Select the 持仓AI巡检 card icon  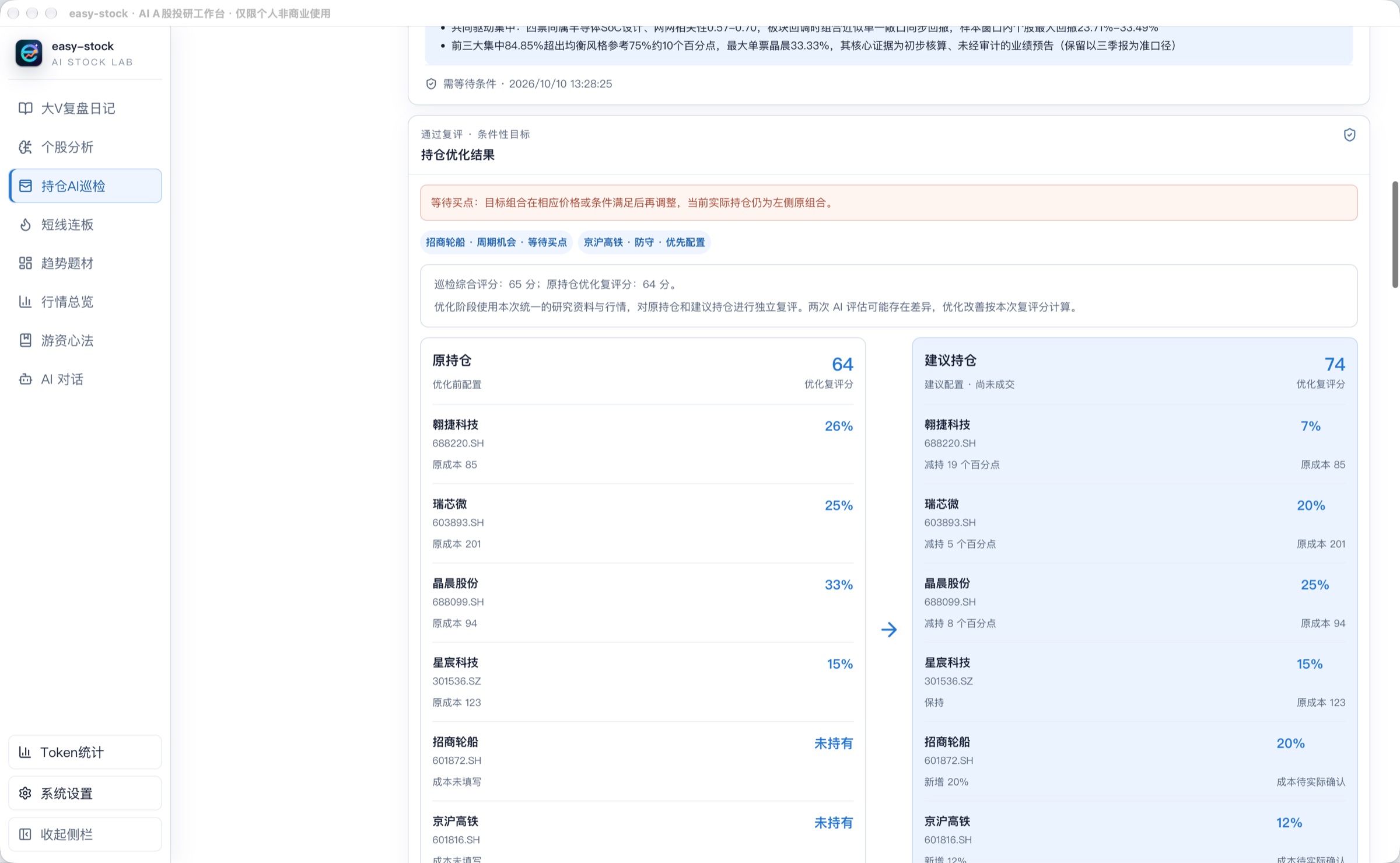tap(25, 186)
